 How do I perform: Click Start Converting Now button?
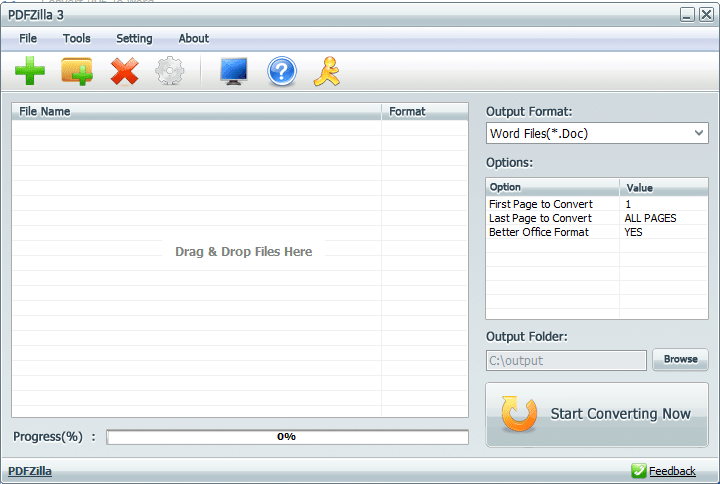(597, 415)
